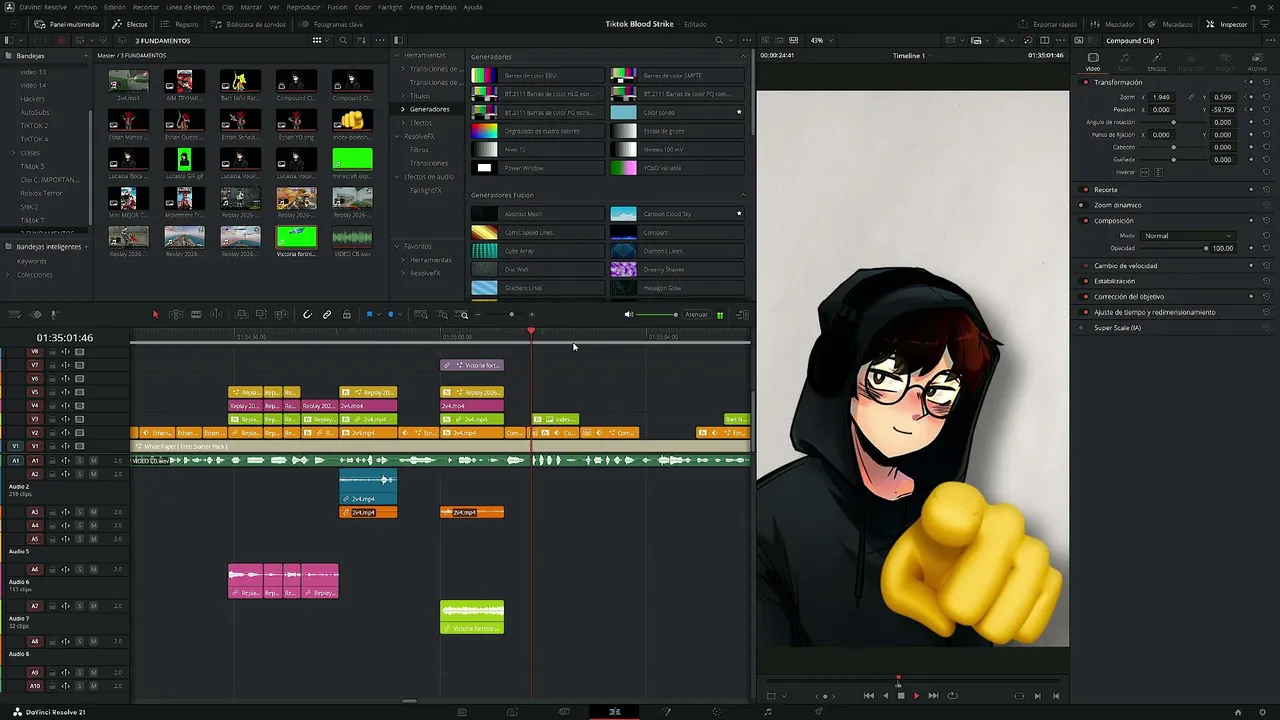Click the timeline zoom-in plus icon
Viewport: 1280px width, 720px height.
531,315
